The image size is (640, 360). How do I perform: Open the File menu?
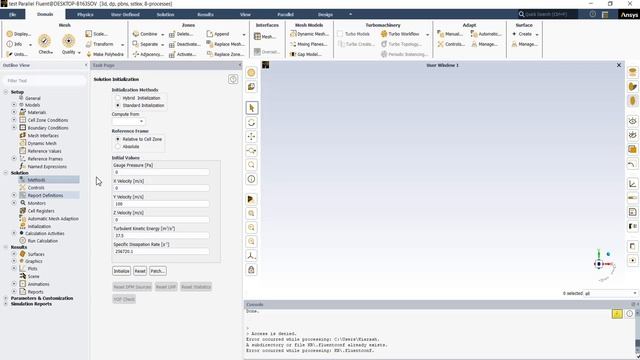pos(13,14)
